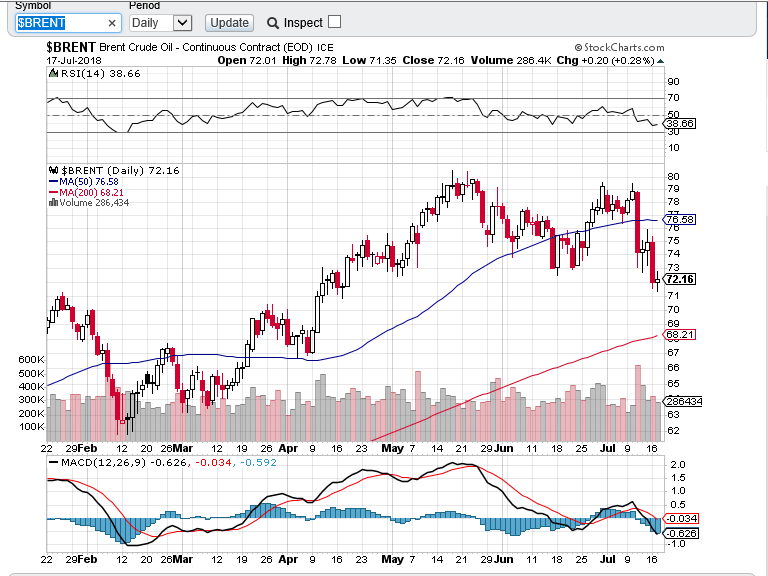768x576 pixels.
Task: Click the 68.21 MA(200) axis label
Action: pyautogui.click(x=680, y=335)
